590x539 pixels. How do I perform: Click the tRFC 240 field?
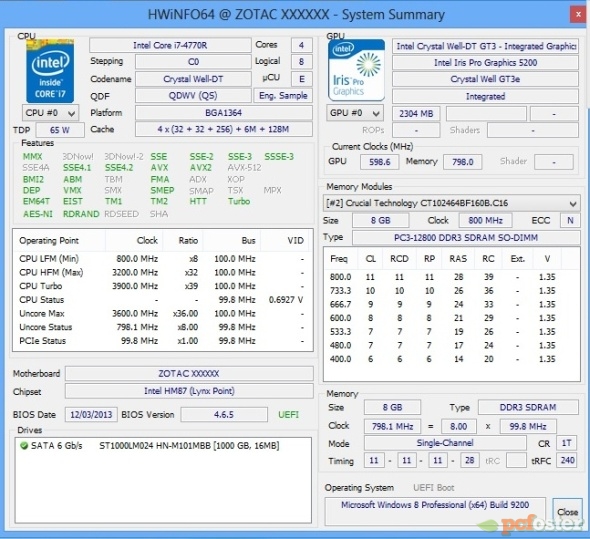567,460
